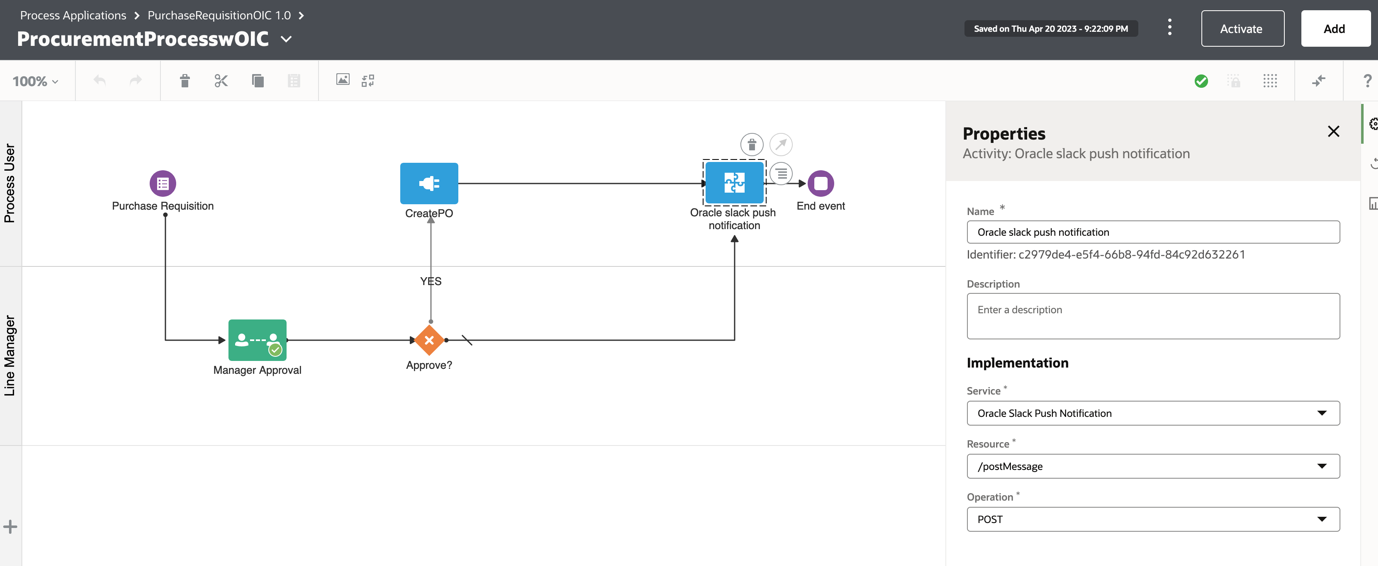Image resolution: width=1378 pixels, height=566 pixels.
Task: Delete the selected activity using floating trash icon
Action: [752, 145]
